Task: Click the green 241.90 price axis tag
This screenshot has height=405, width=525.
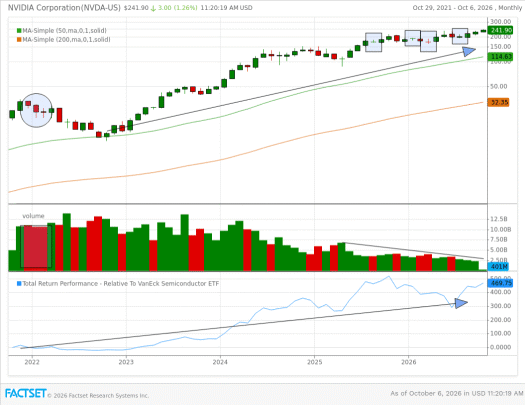Action: point(500,30)
